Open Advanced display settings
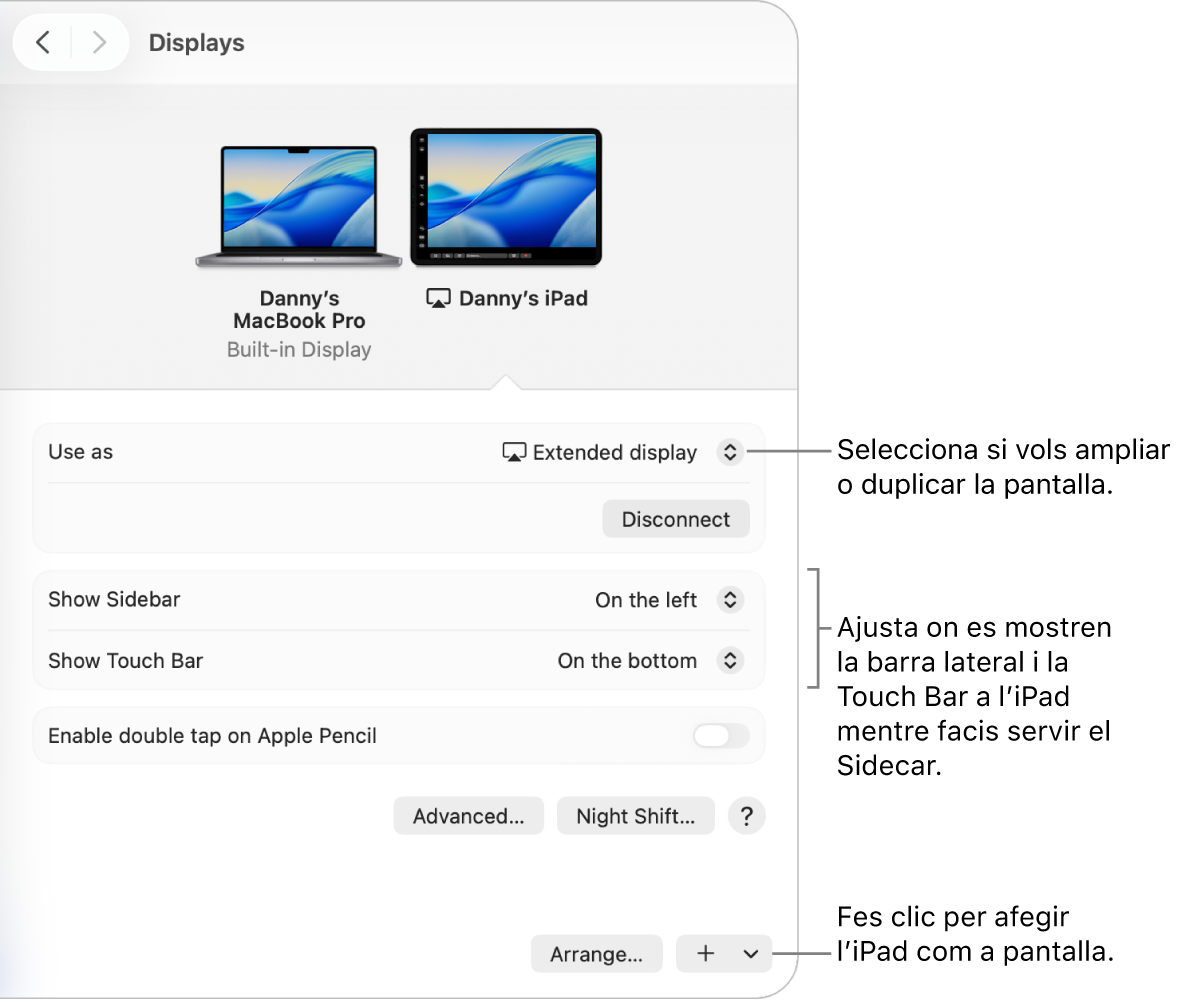The image size is (1181, 1000). click(468, 816)
